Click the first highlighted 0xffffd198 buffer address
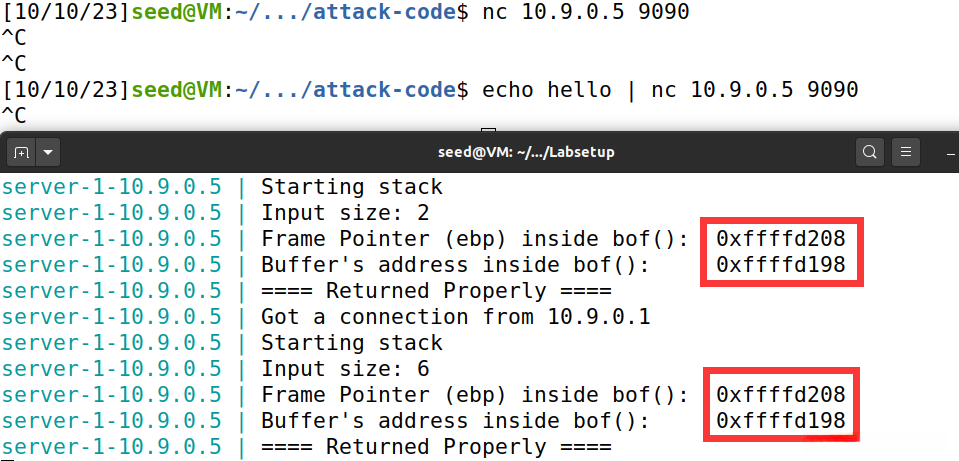The width and height of the screenshot is (959, 461). coord(781,265)
